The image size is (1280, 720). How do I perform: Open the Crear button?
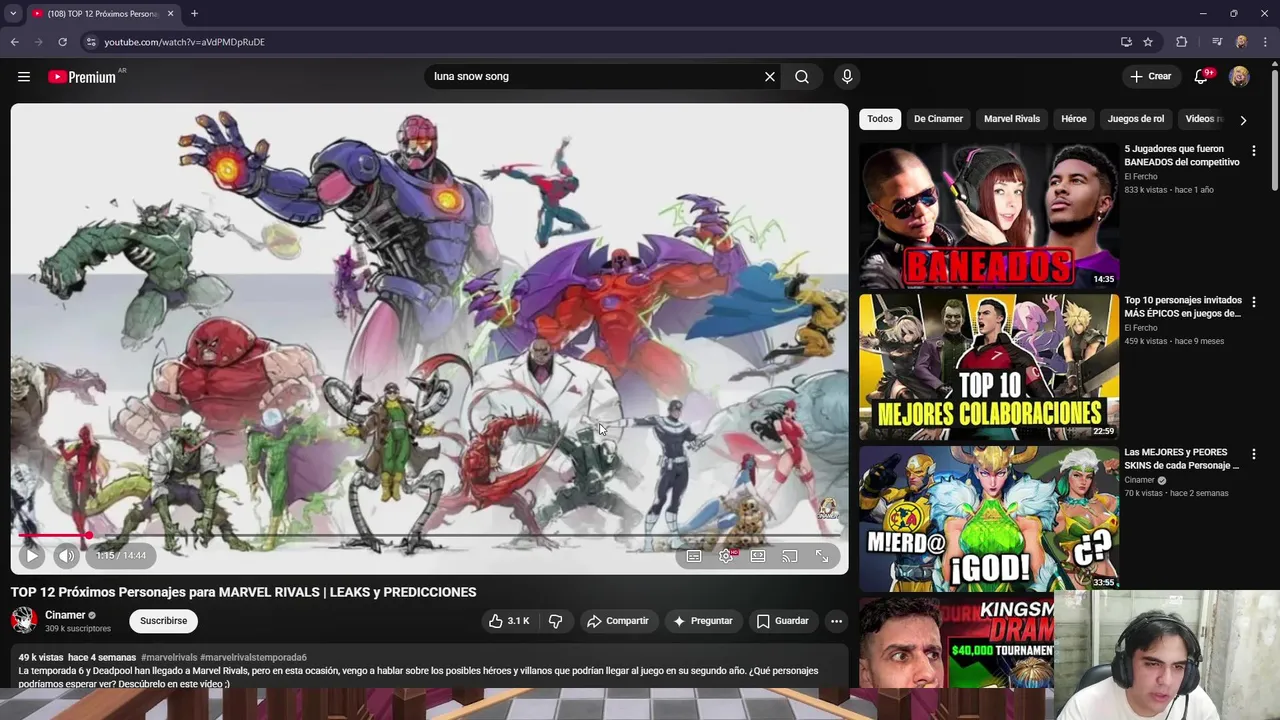point(1151,76)
